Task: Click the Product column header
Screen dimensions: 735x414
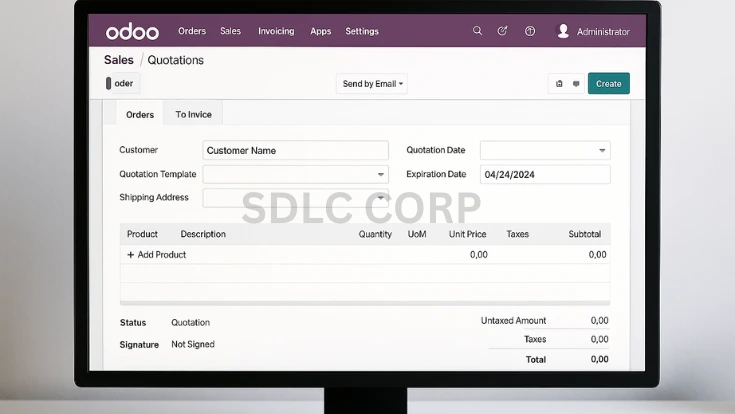Action: point(142,234)
